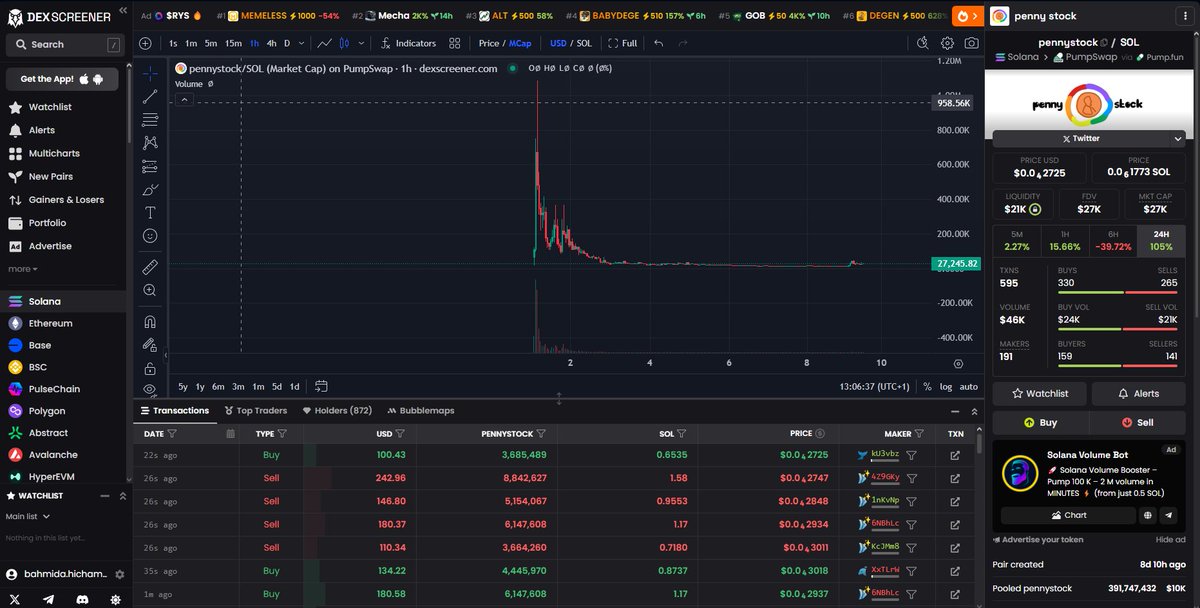Open the Twitter link for pennystock
Image resolution: width=1200 pixels, height=608 pixels.
(x=1080, y=139)
